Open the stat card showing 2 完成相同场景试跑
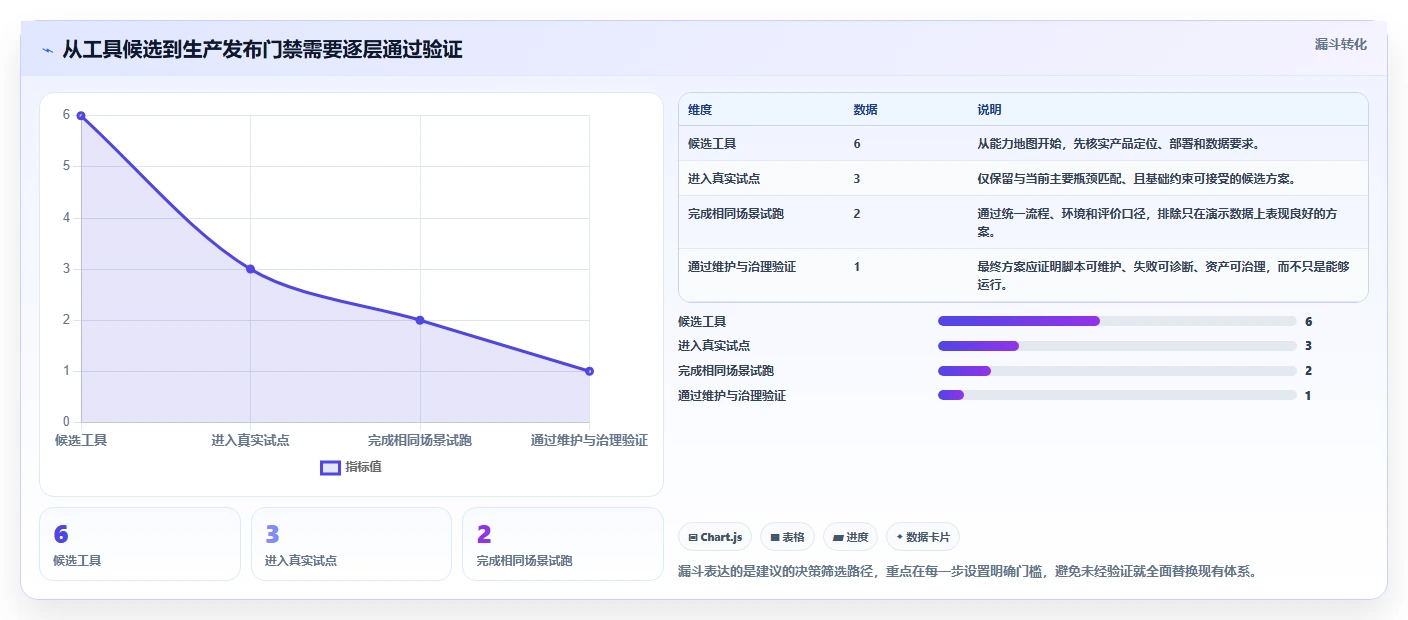Image resolution: width=1408 pixels, height=620 pixels. [563, 544]
